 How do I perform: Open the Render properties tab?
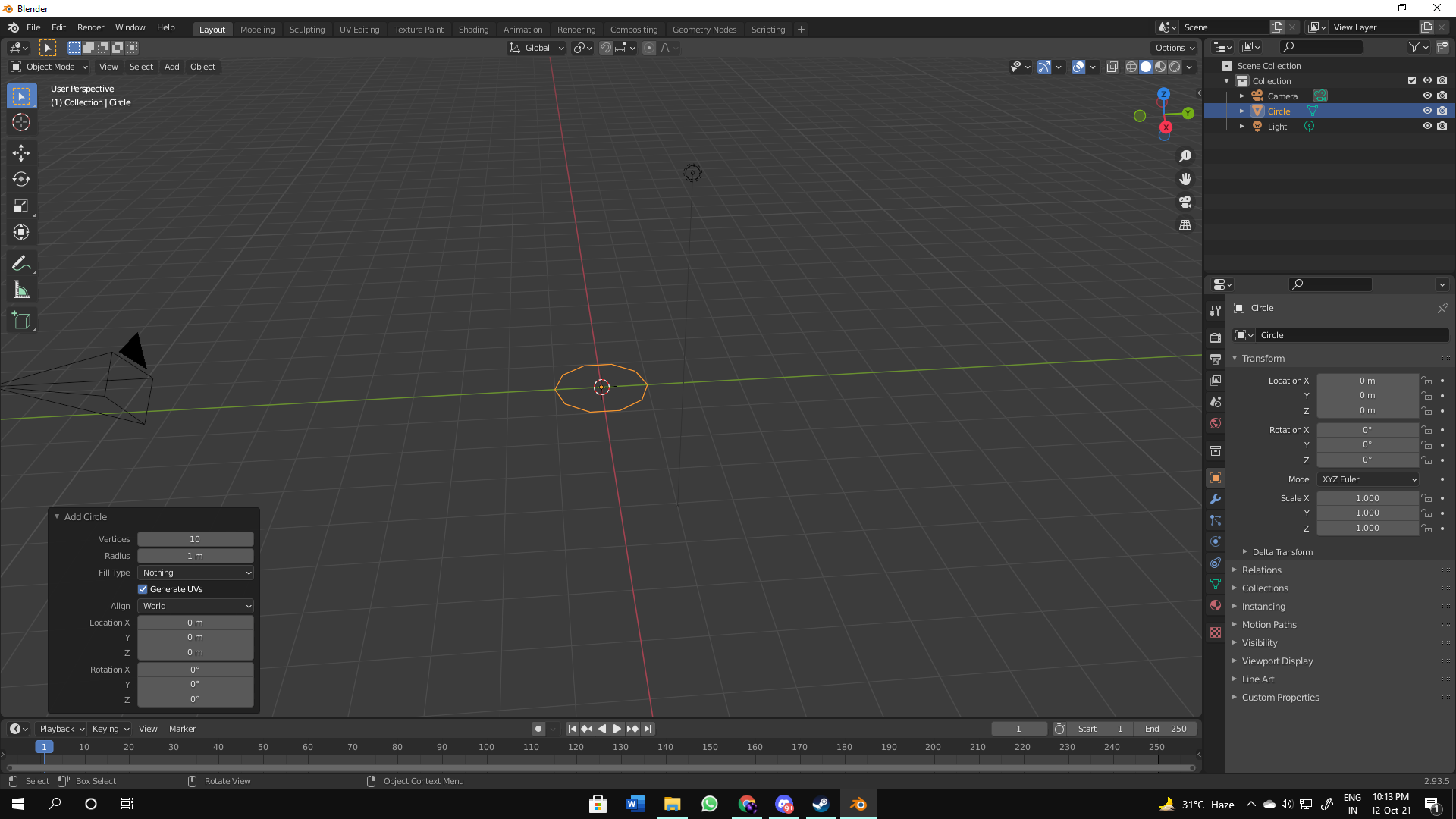tap(1216, 337)
